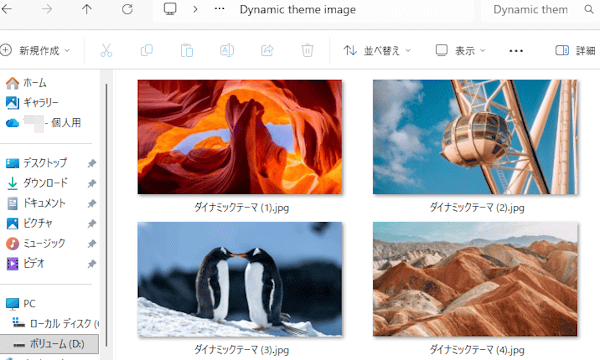Open ホーム in the sidebar

(26, 83)
